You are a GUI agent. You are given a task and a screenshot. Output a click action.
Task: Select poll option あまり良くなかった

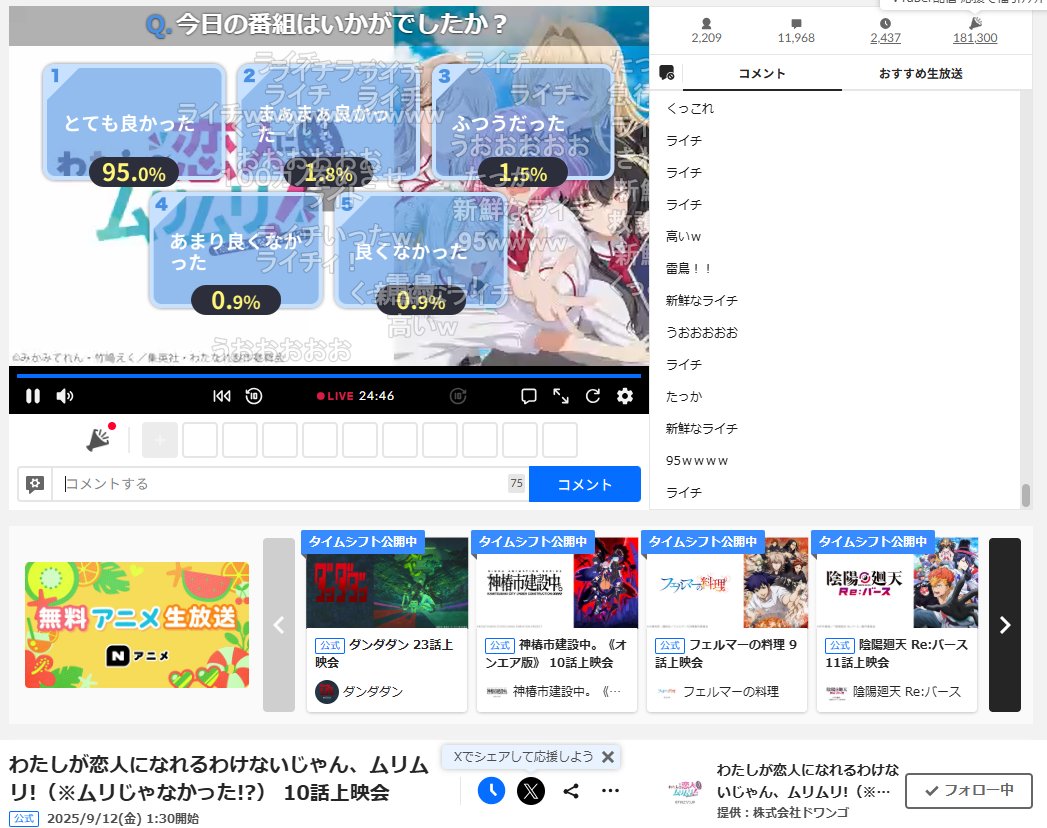point(236,250)
